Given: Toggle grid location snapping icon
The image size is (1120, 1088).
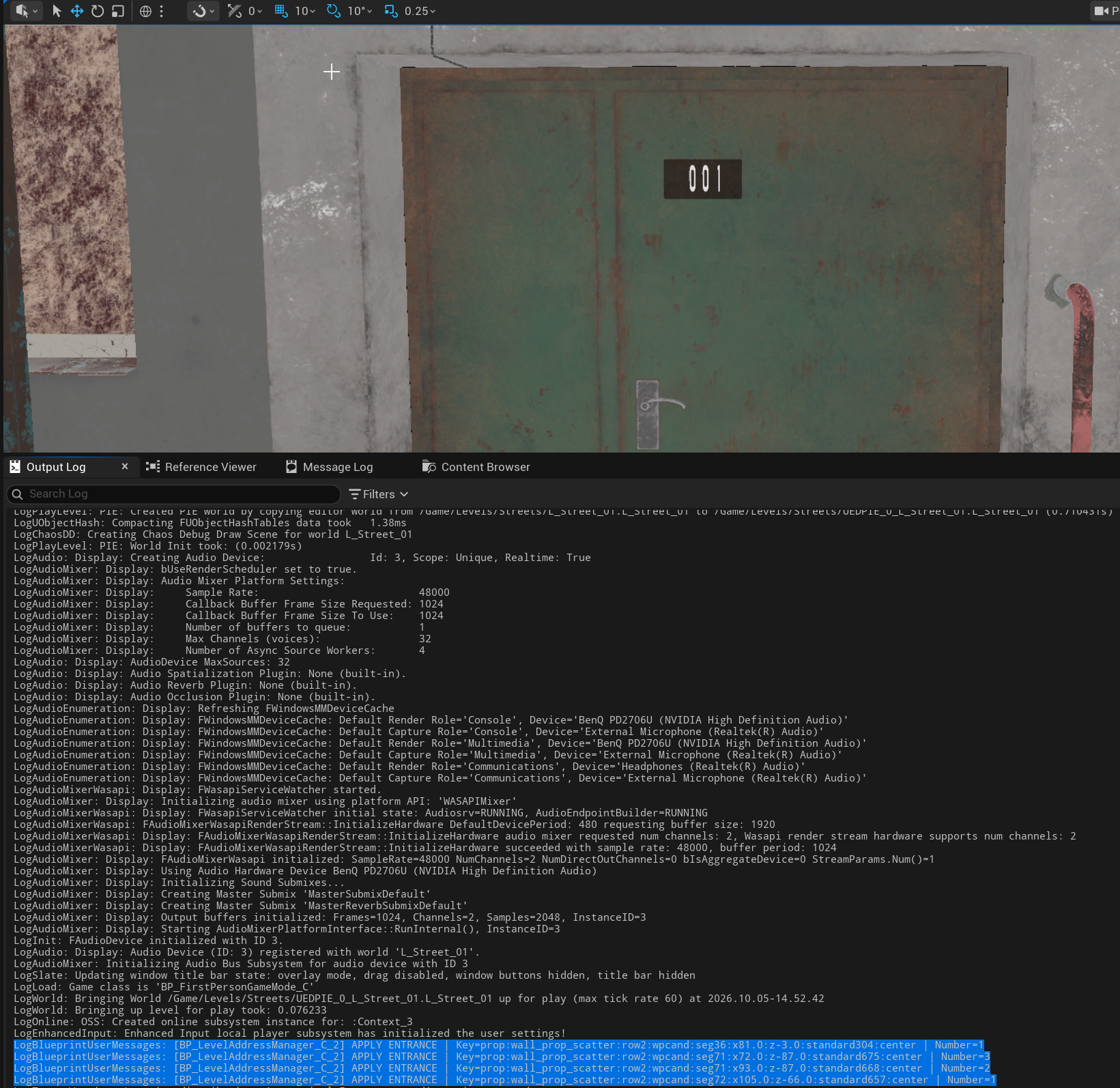Looking at the screenshot, I should (281, 11).
